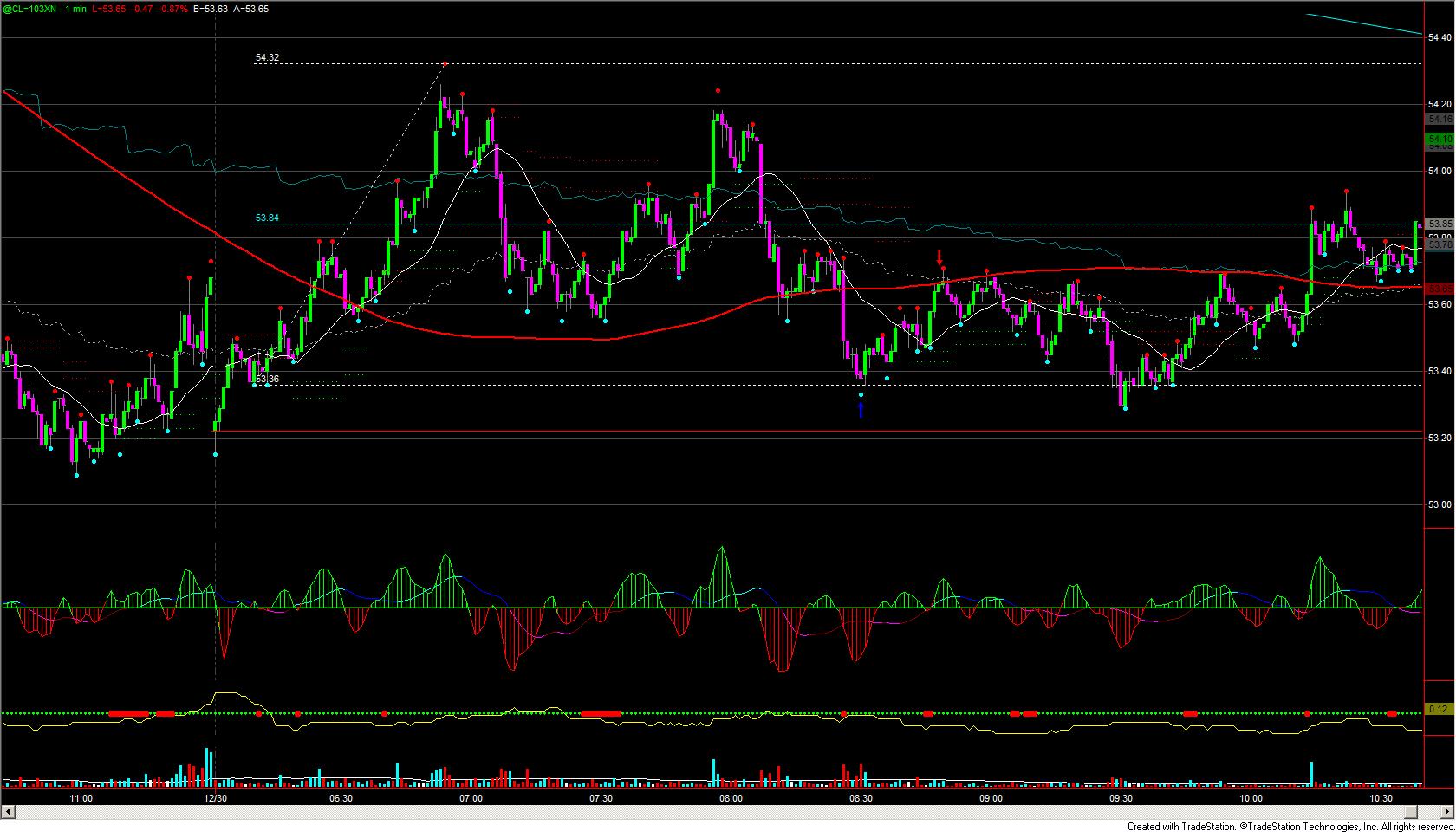Click the 07:00 time axis label
The width and height of the screenshot is (1456, 832).
tap(471, 798)
